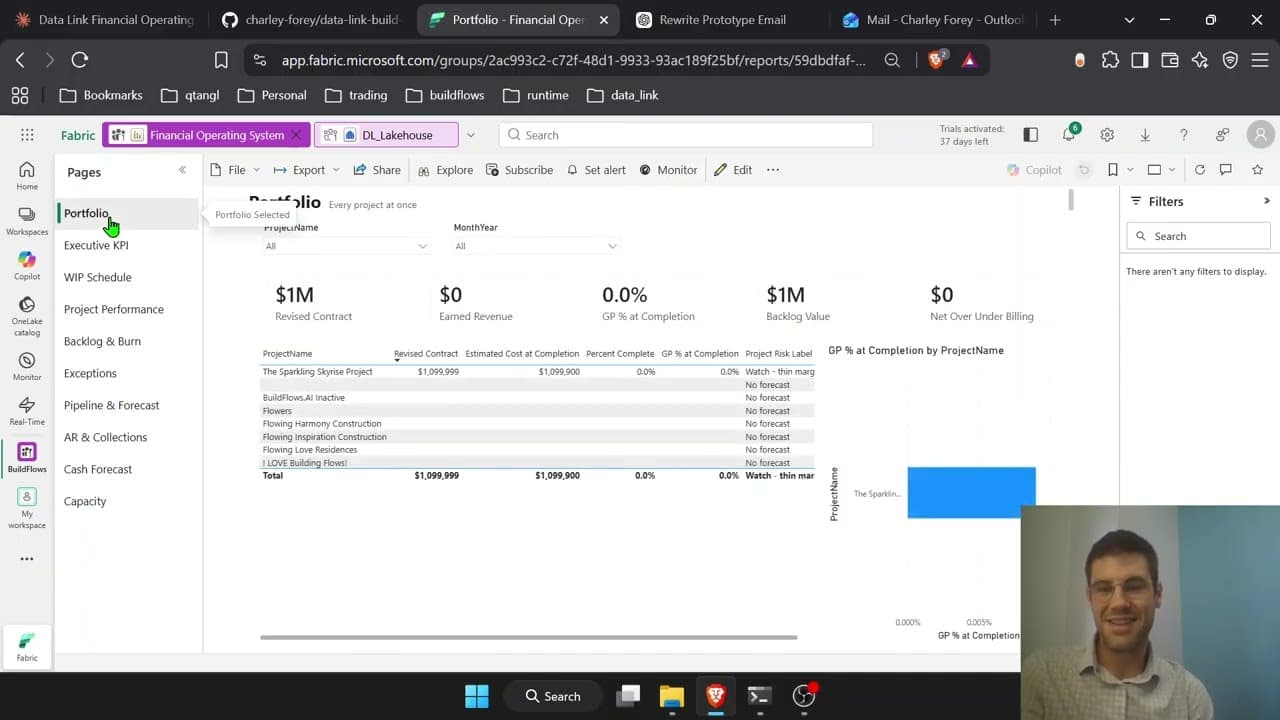Open Workspaces in the left sidebar
This screenshot has height=720, width=1280.
(27, 221)
